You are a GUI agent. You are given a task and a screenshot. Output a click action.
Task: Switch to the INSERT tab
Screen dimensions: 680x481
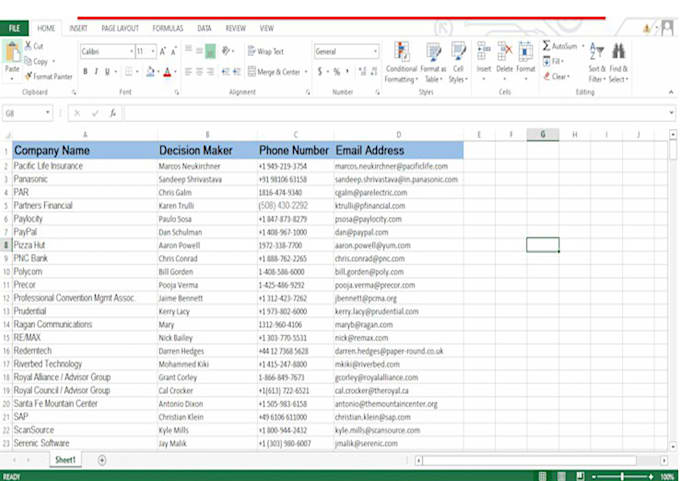pyautogui.click(x=78, y=28)
